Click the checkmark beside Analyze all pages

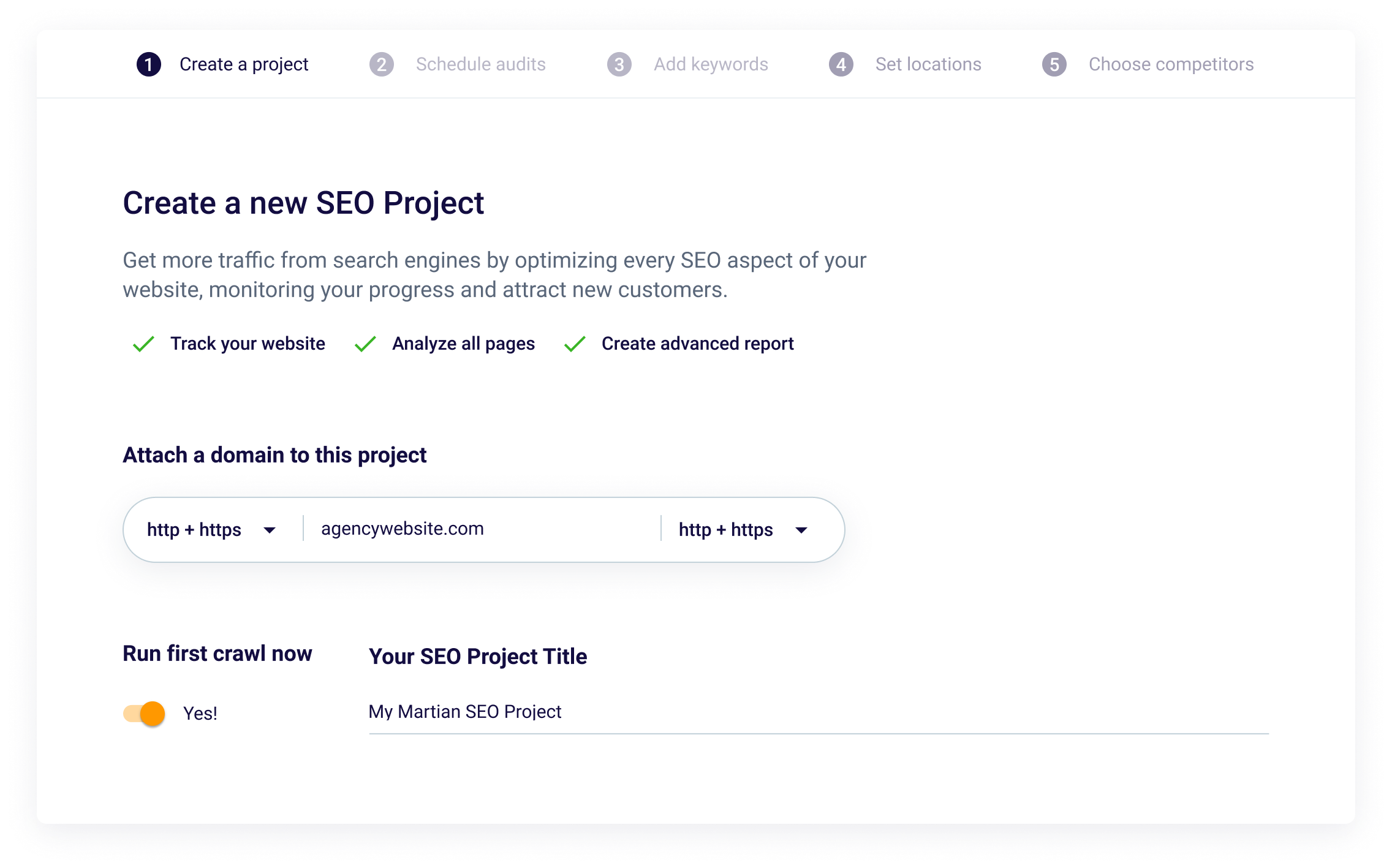[x=366, y=344]
